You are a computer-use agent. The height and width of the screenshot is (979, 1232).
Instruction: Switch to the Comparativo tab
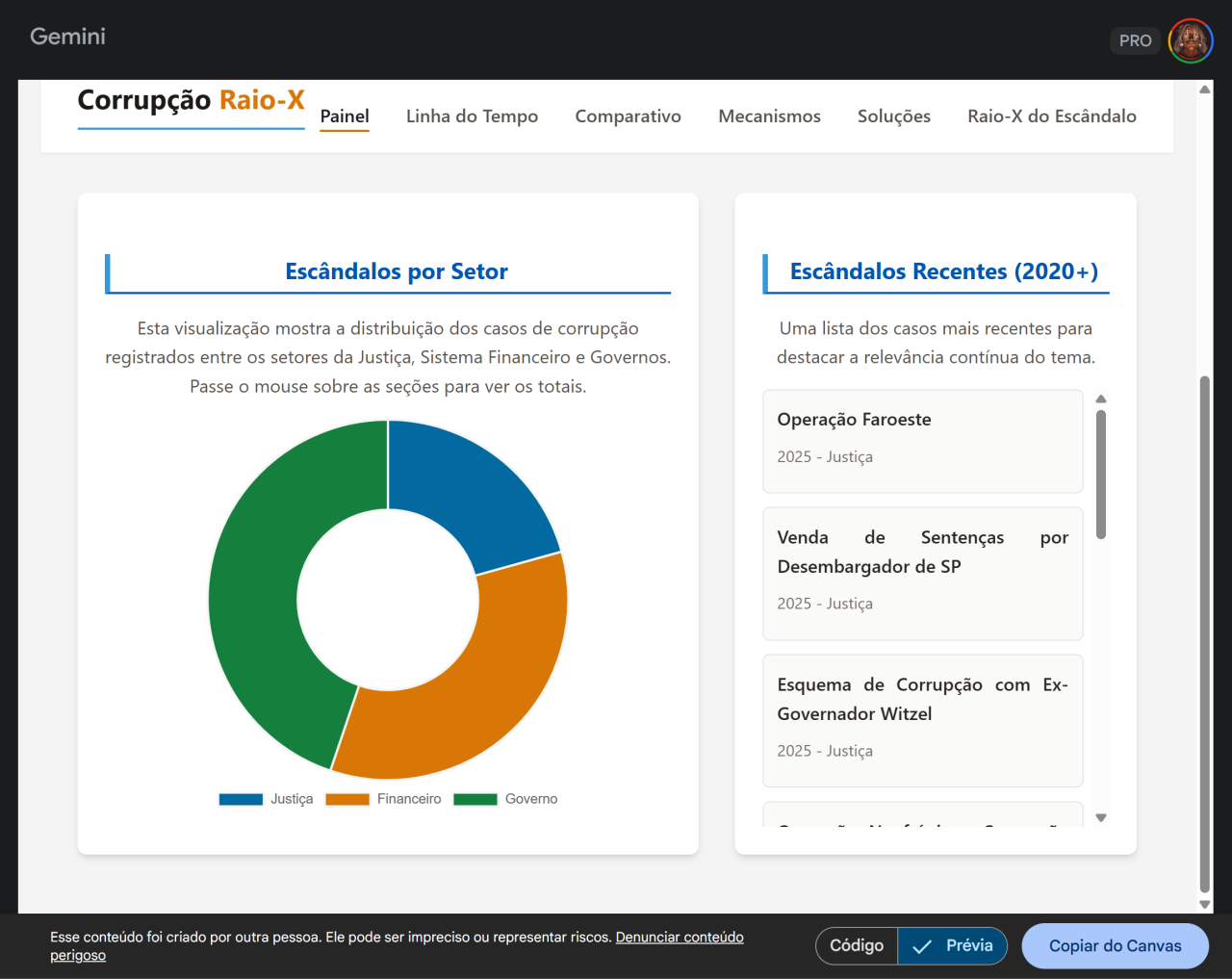[x=628, y=116]
